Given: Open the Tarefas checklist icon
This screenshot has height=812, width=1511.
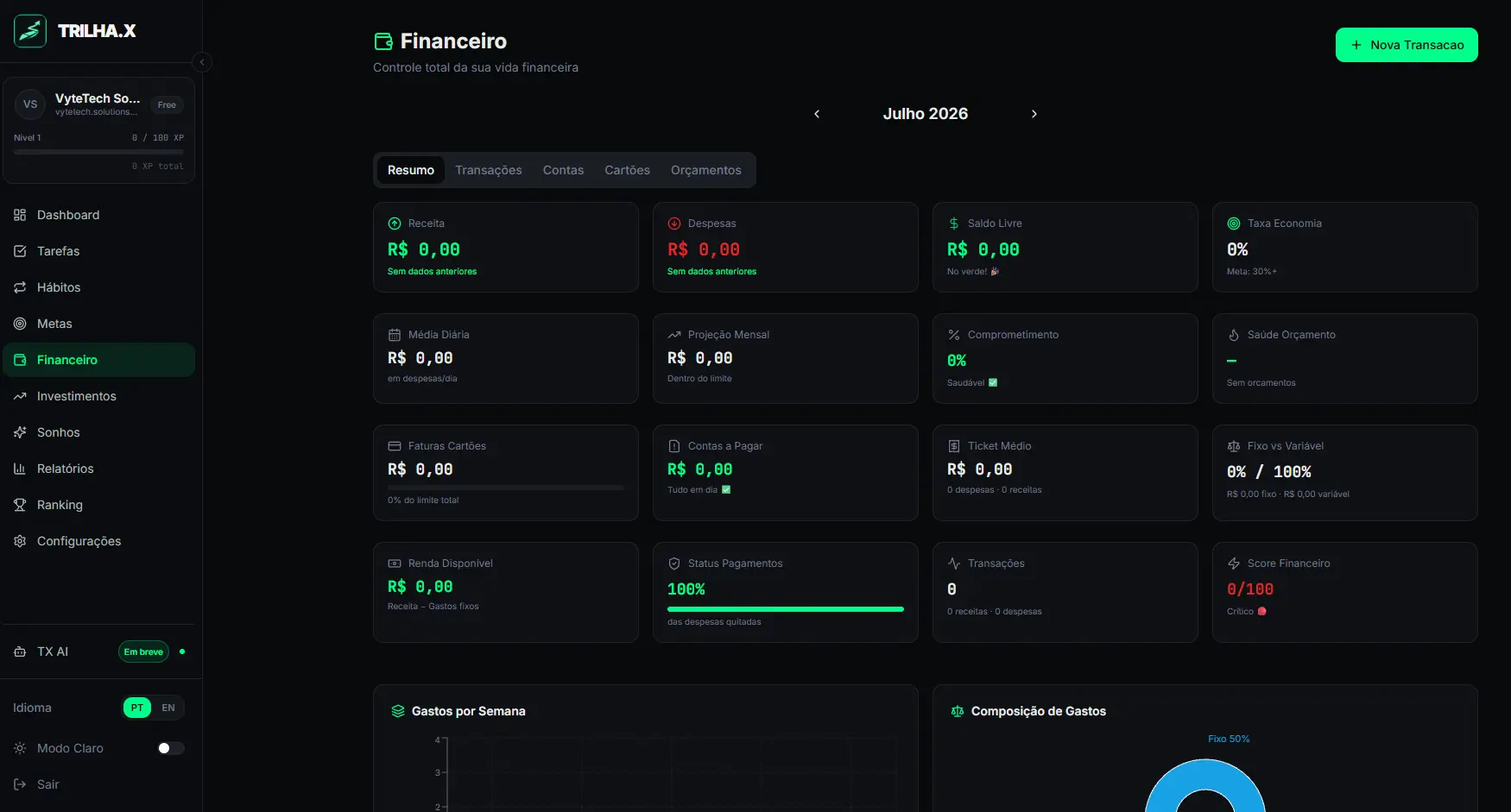Looking at the screenshot, I should tap(20, 251).
